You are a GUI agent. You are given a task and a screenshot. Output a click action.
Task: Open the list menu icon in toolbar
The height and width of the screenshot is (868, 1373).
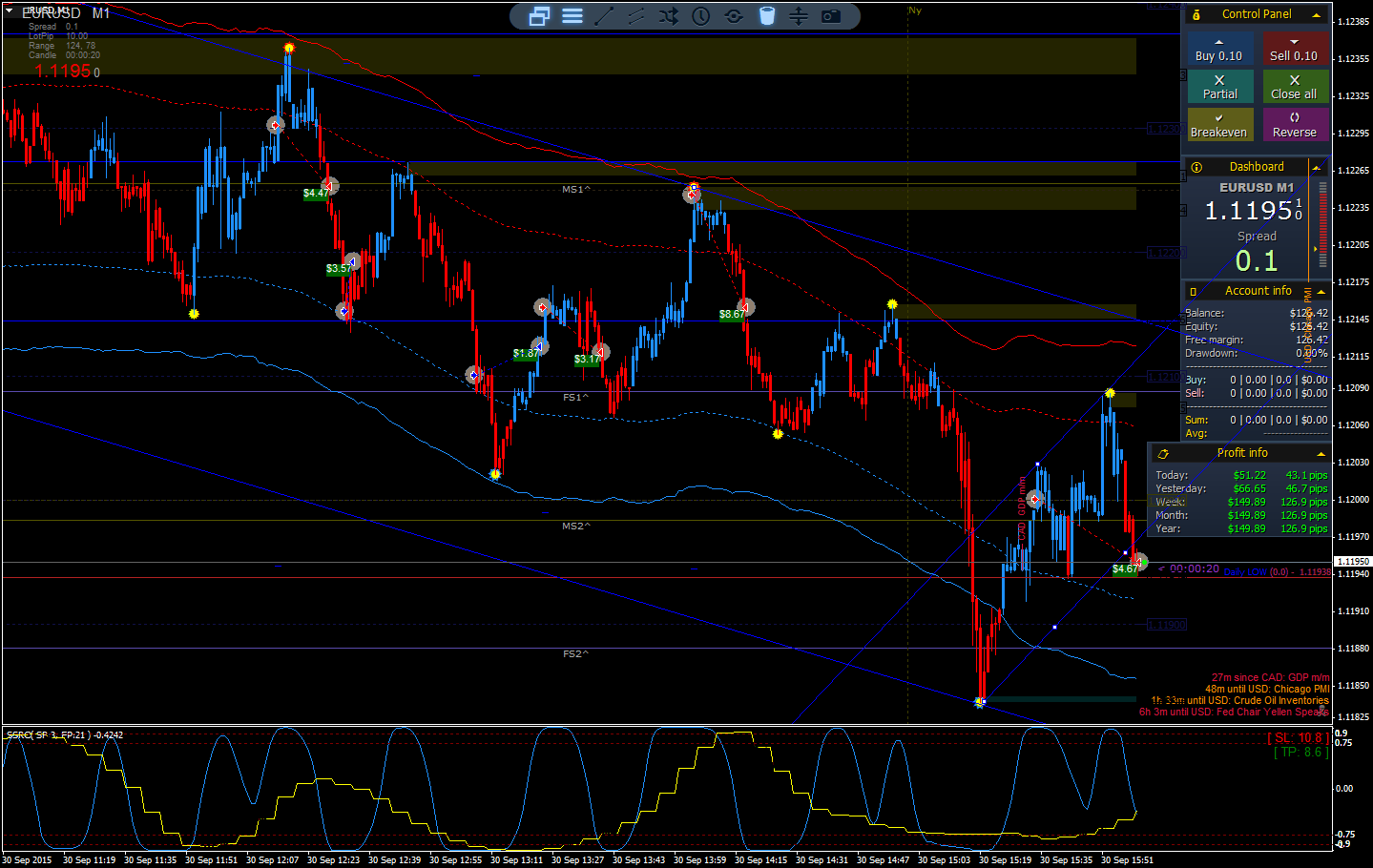572,16
